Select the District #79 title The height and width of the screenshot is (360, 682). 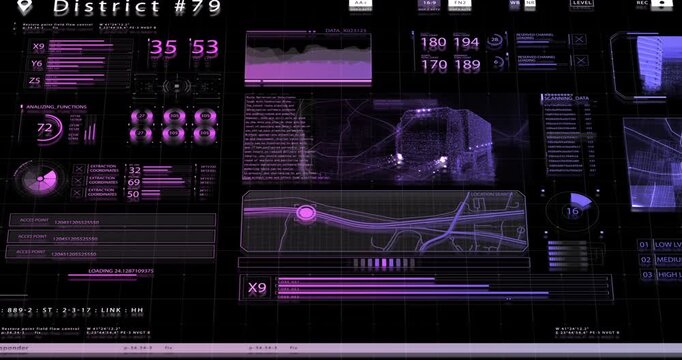point(137,7)
